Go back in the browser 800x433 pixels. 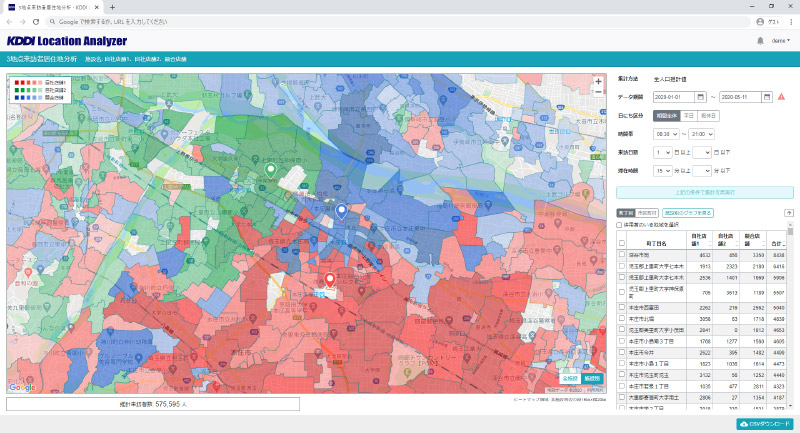9,22
